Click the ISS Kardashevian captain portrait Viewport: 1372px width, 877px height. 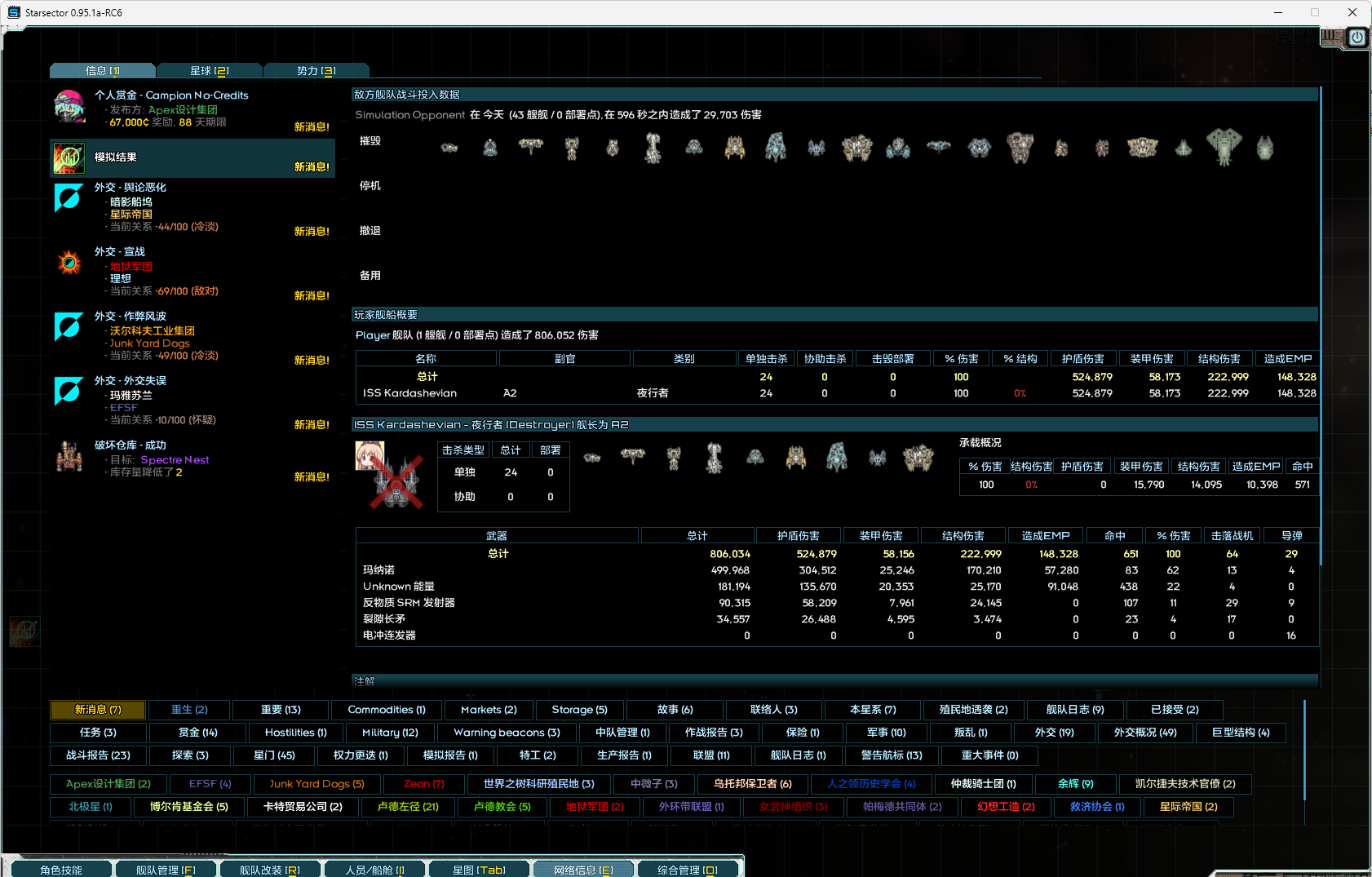point(370,455)
